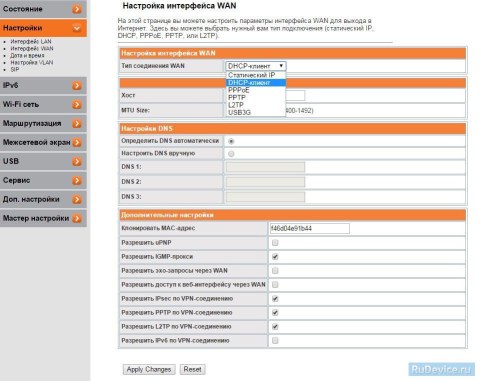Expand the IPv6 section arrow icon
The height and width of the screenshot is (381, 480).
(77, 86)
